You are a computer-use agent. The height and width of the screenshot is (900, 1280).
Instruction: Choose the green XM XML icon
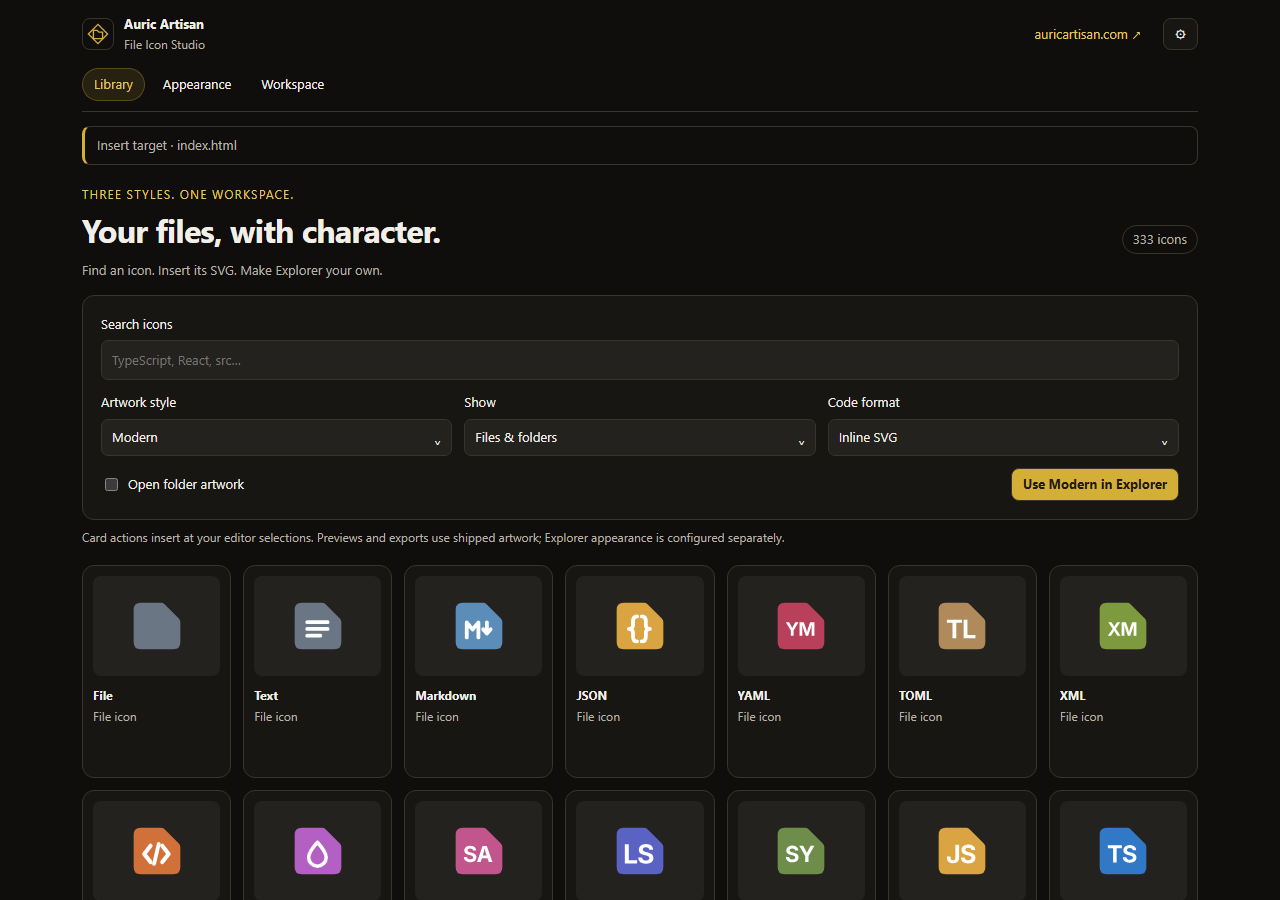(1123, 626)
